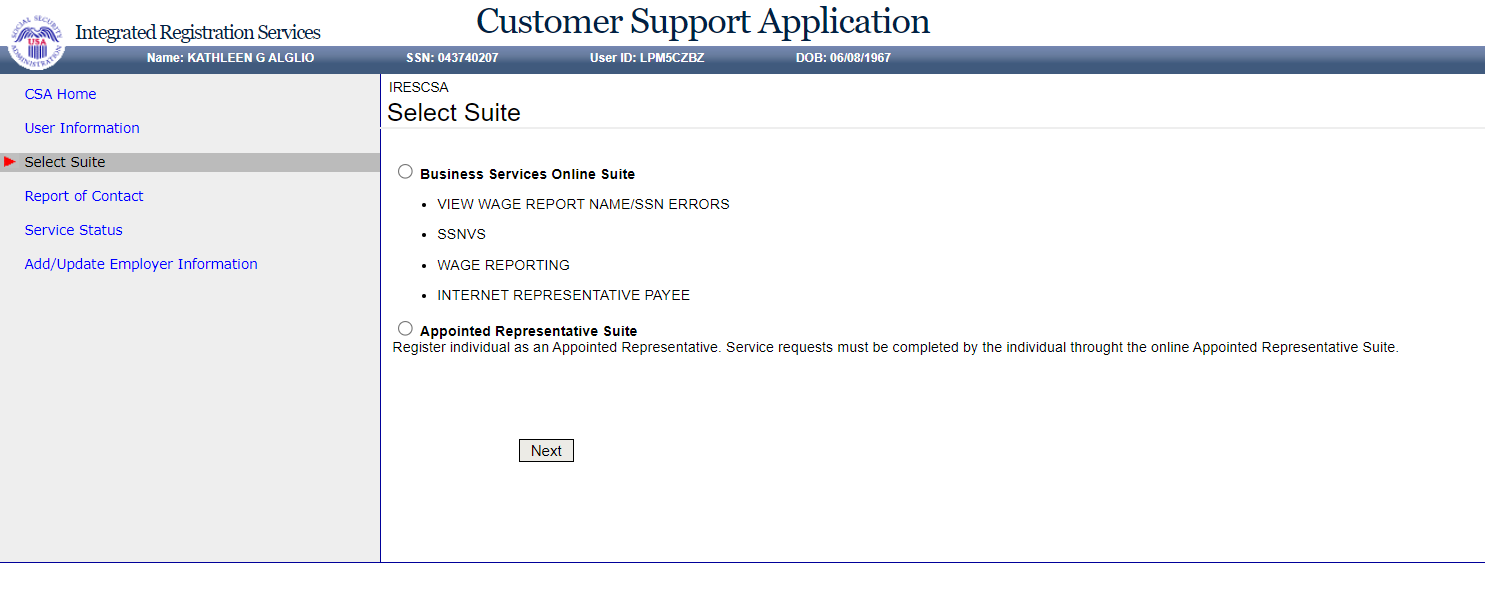Open Report of Contact page
Viewport: 1485px width, 594px height.
point(84,196)
